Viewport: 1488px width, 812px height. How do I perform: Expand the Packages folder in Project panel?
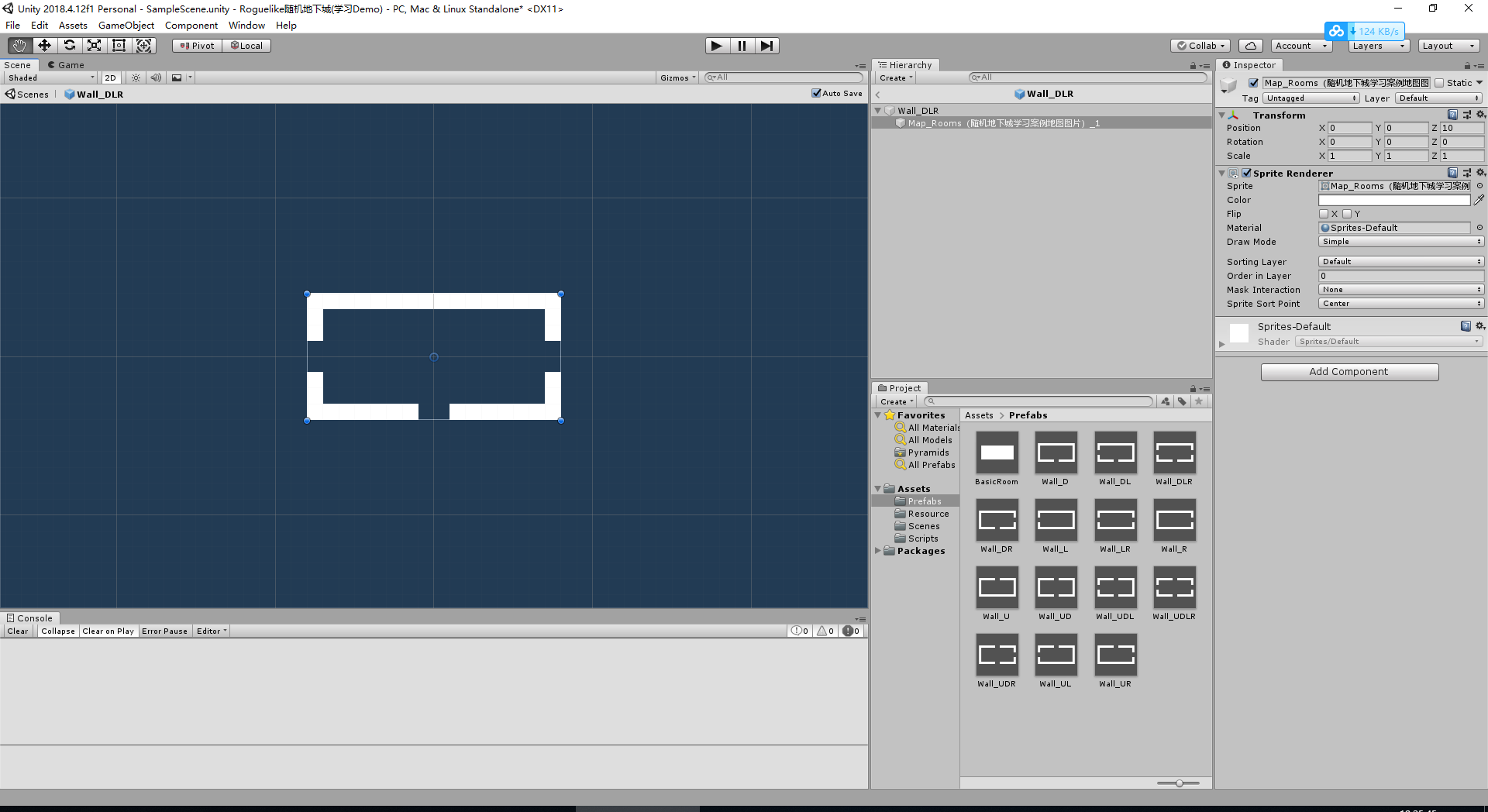pyautogui.click(x=878, y=551)
